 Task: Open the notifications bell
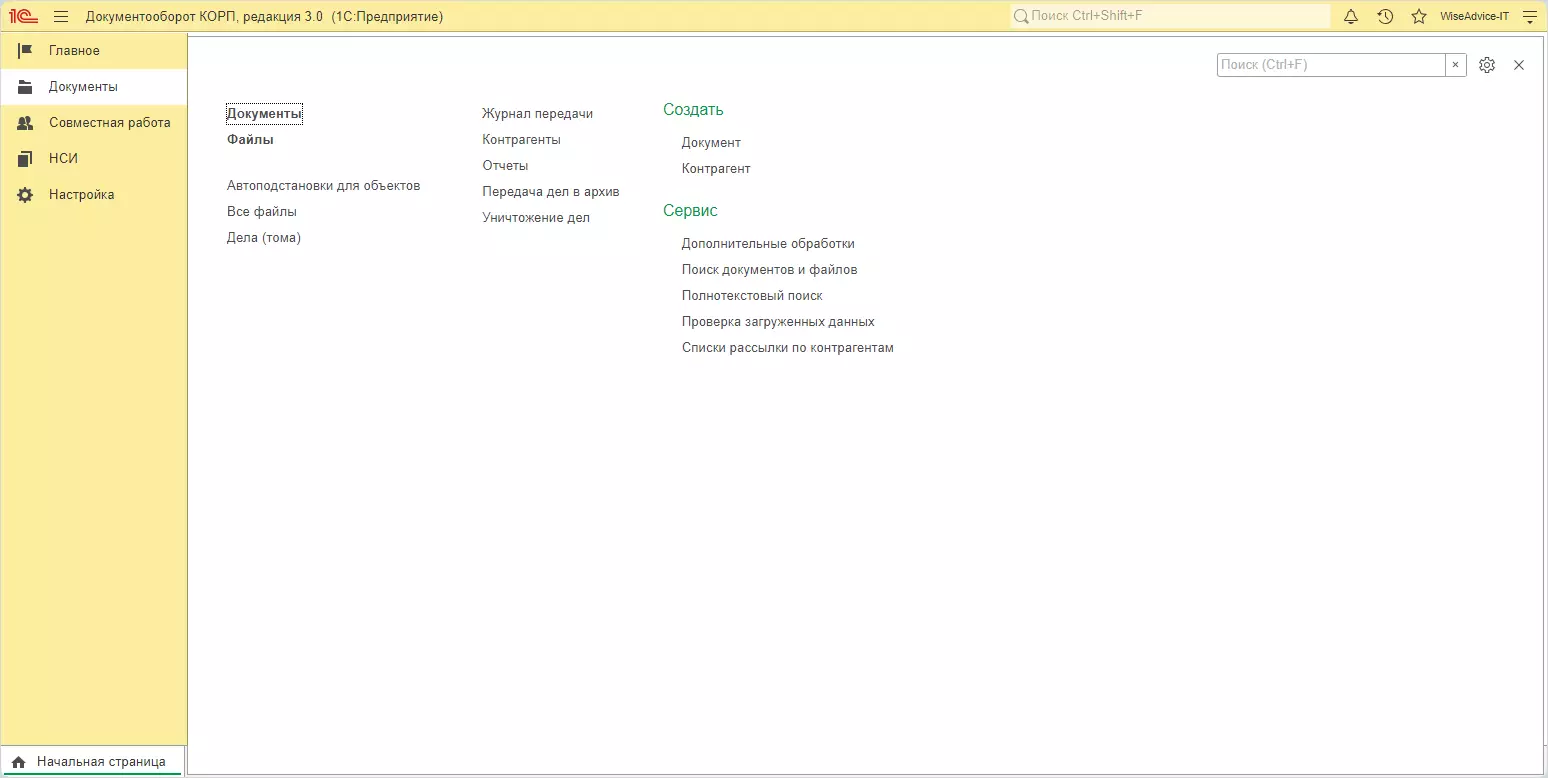1351,16
